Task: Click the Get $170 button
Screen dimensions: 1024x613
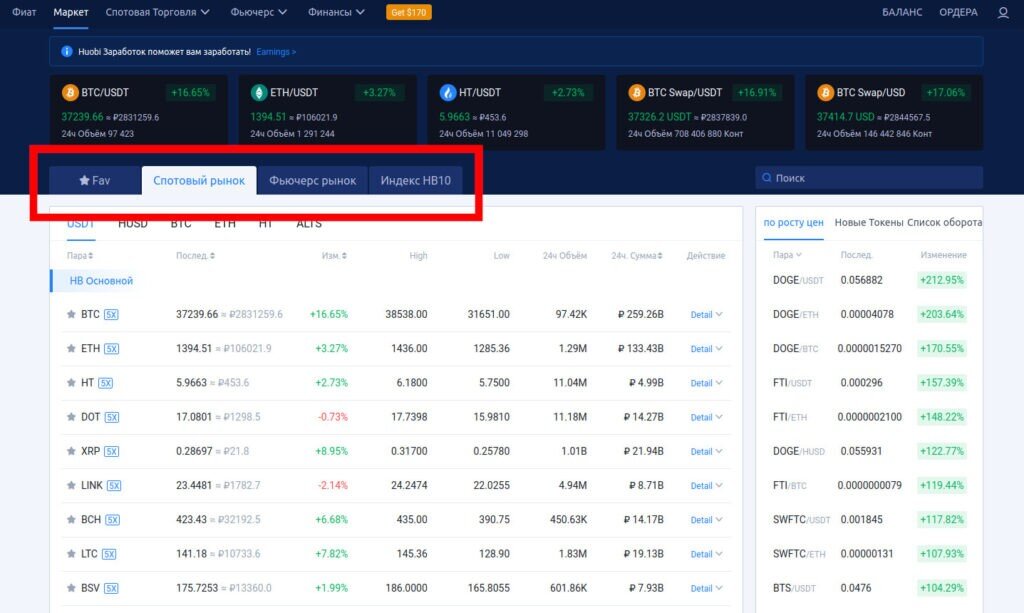Action: [409, 13]
